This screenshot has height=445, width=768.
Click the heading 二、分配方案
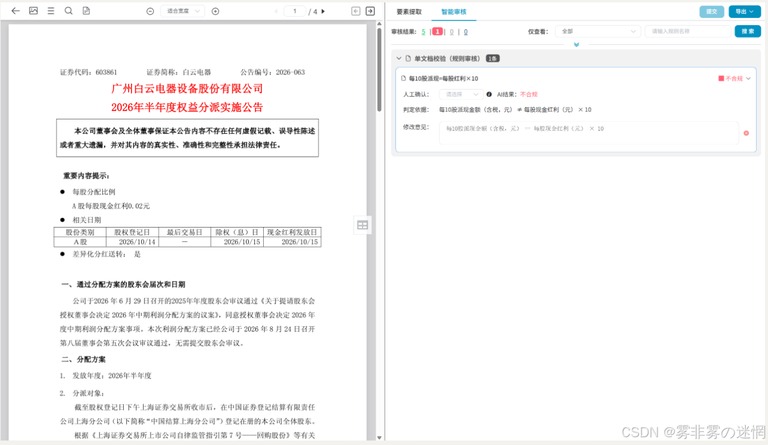[x=84, y=359]
